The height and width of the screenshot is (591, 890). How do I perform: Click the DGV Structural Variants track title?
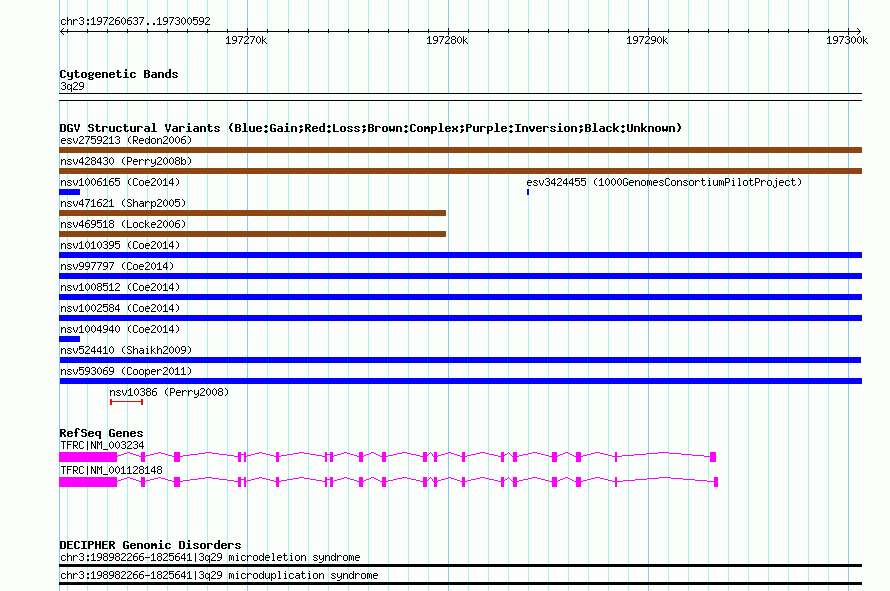pos(371,128)
